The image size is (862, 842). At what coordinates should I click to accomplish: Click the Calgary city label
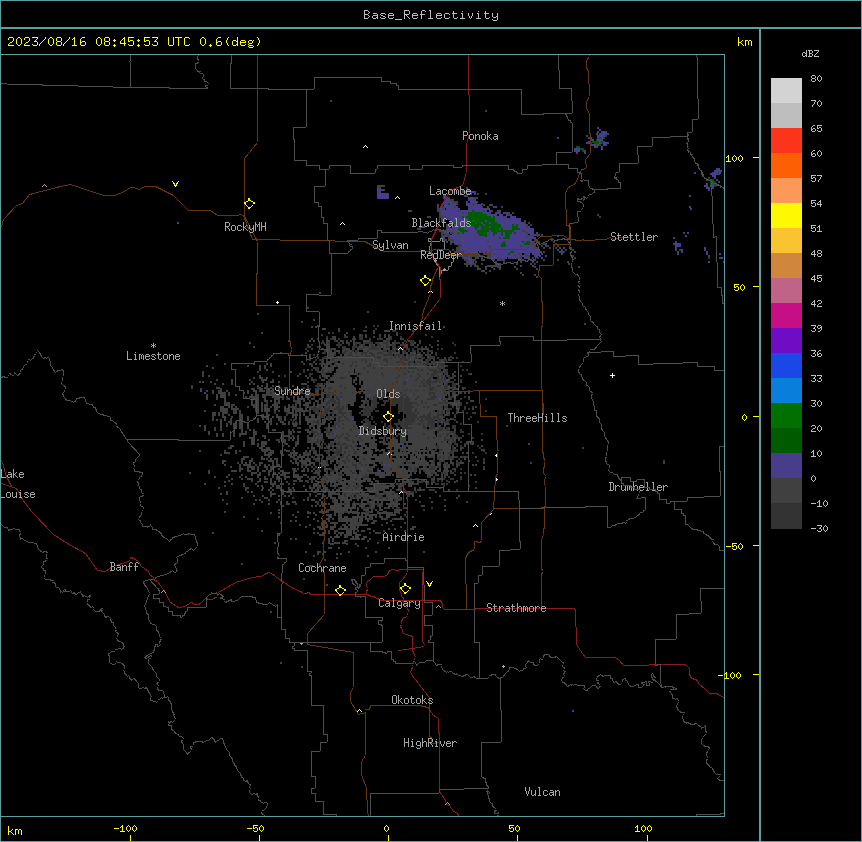click(399, 603)
